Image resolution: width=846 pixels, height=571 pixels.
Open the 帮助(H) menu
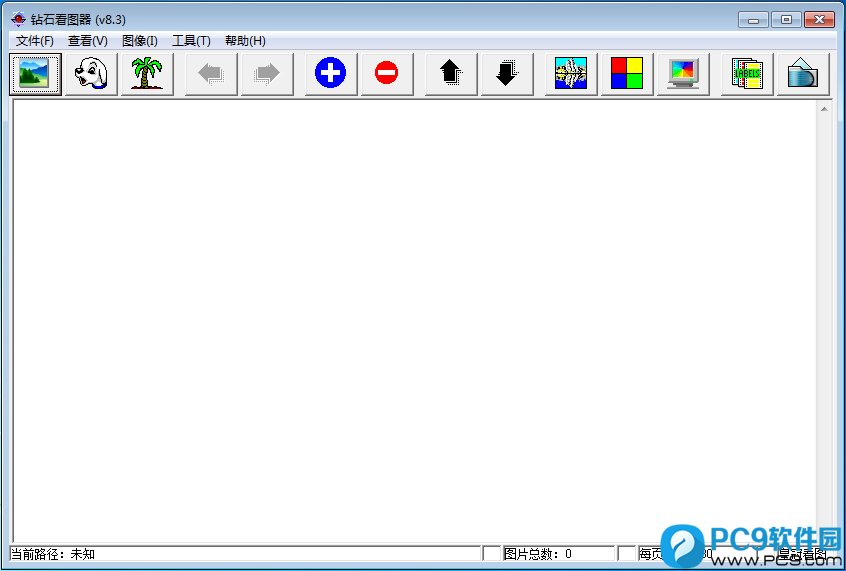[245, 41]
